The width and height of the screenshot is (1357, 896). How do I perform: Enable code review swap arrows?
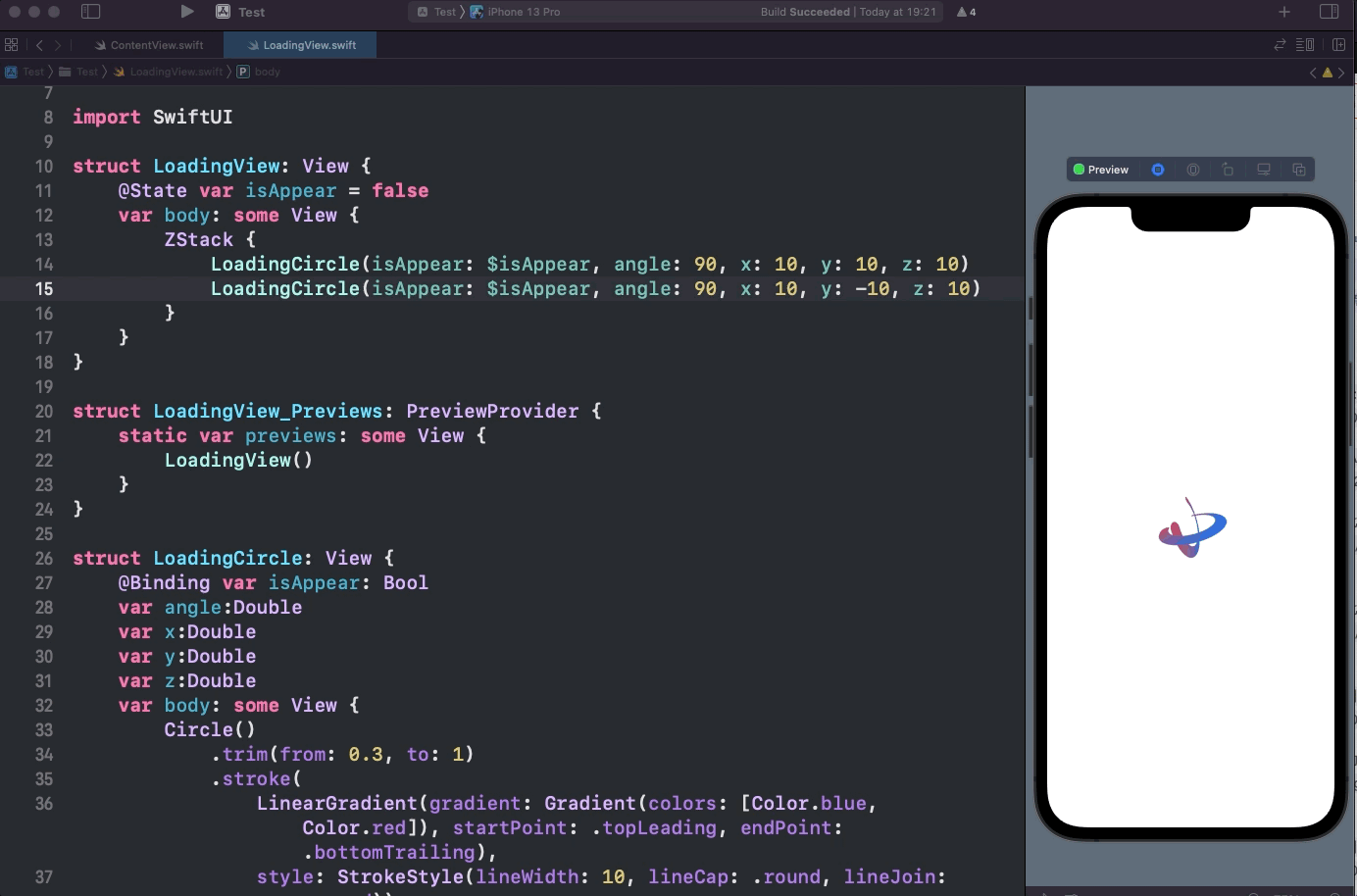[1280, 45]
